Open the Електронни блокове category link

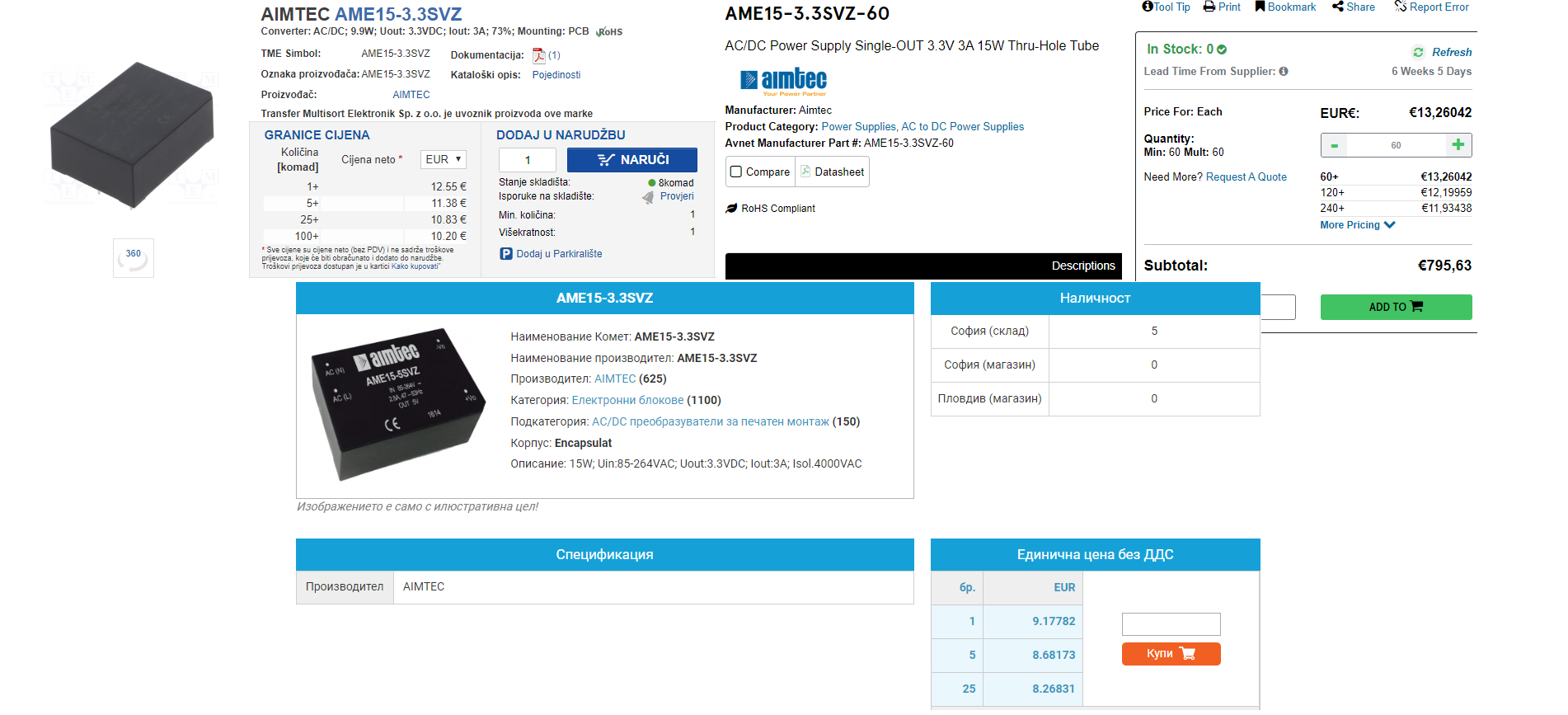[628, 401]
